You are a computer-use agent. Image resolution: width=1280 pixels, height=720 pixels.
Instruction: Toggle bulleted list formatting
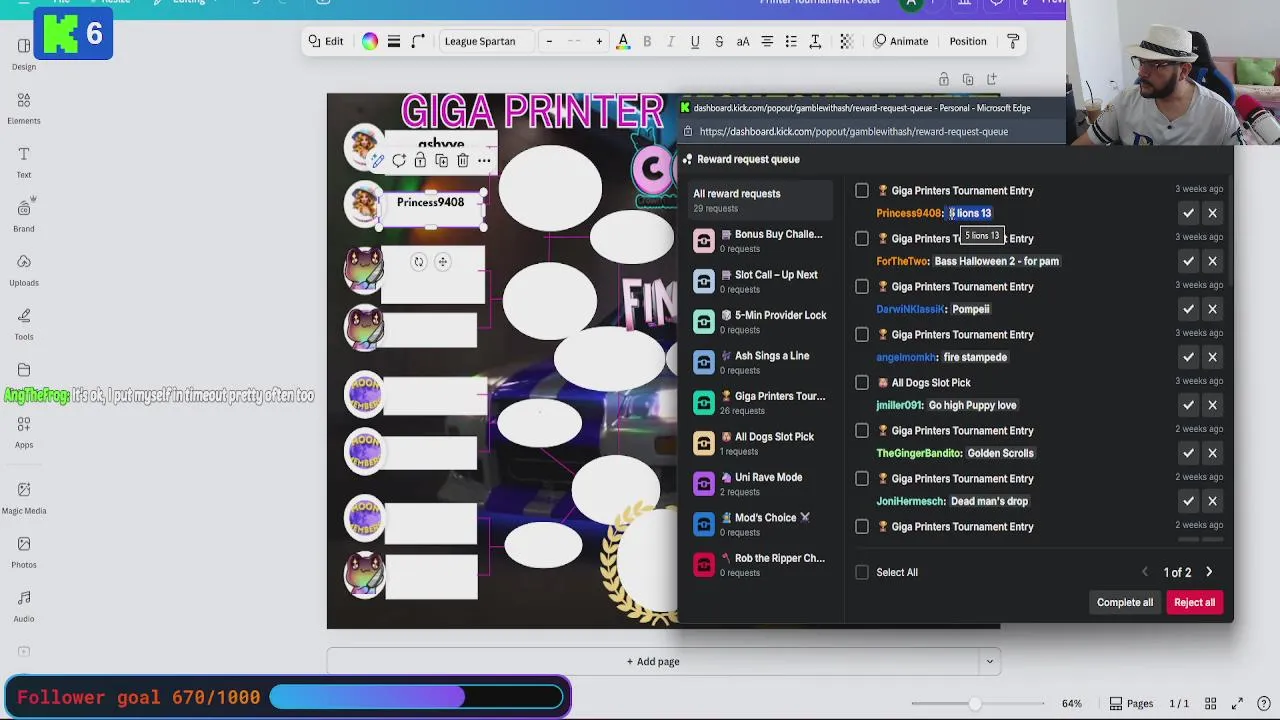791,41
